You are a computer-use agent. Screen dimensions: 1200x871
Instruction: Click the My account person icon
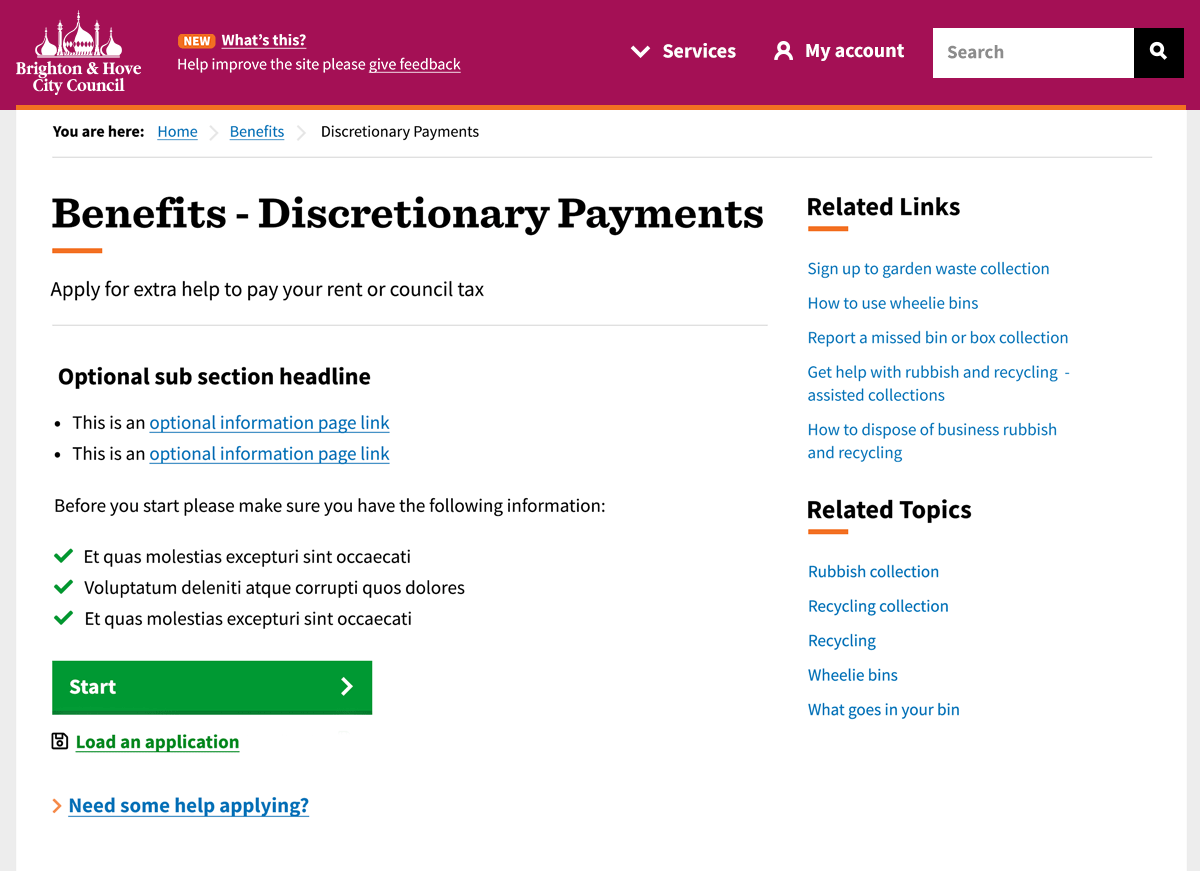pos(783,51)
